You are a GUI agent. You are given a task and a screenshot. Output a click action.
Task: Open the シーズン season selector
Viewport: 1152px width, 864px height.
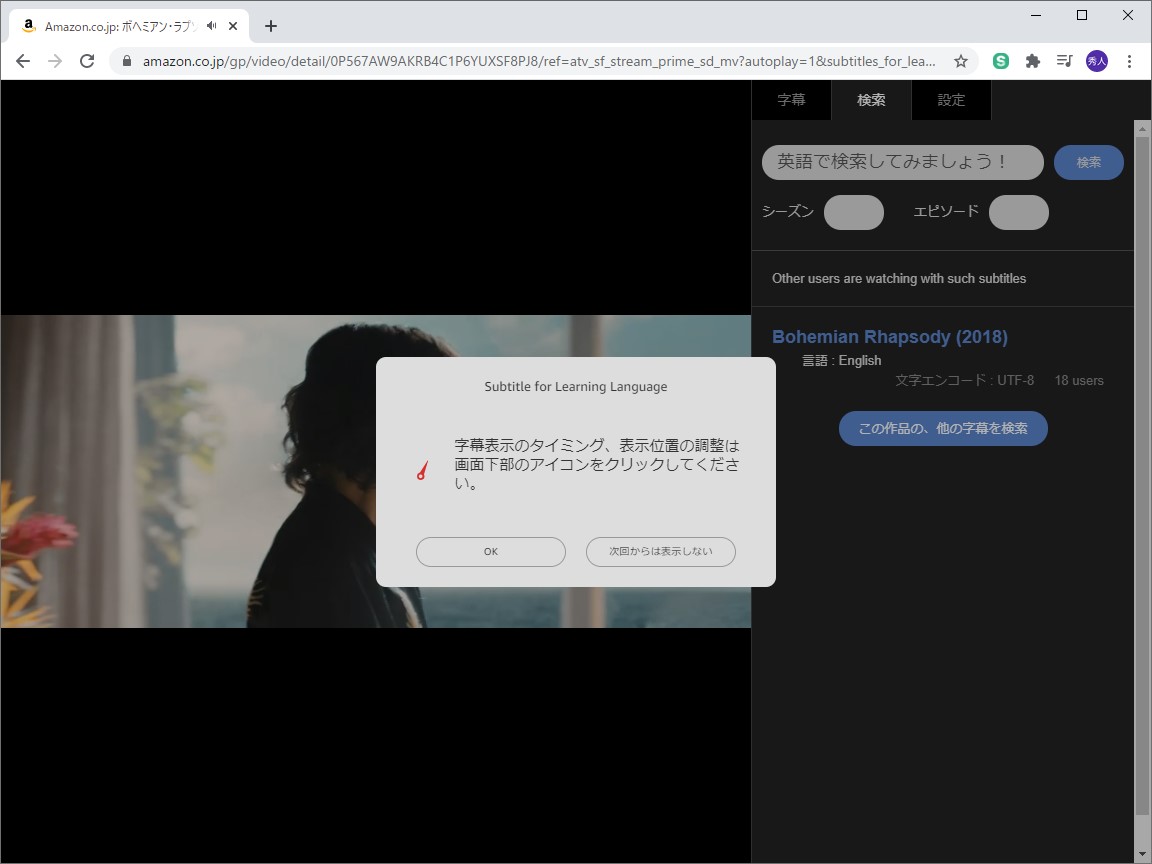point(853,212)
